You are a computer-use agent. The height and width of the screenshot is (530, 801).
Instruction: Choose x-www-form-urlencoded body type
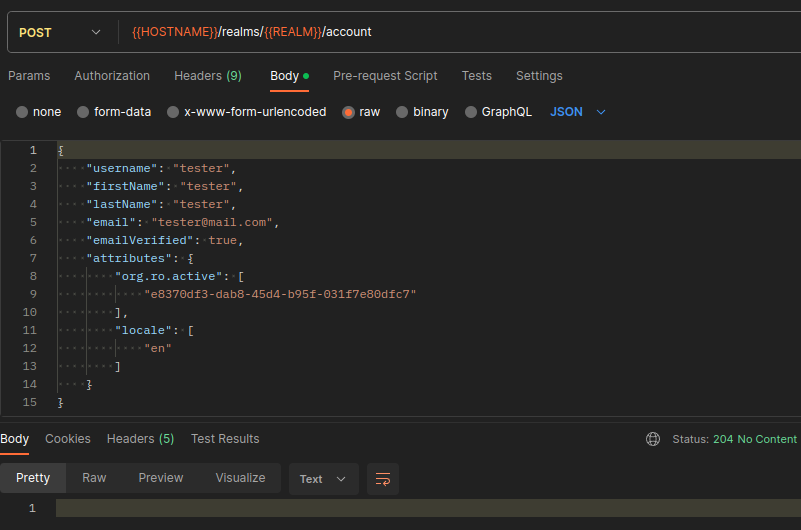pos(173,112)
